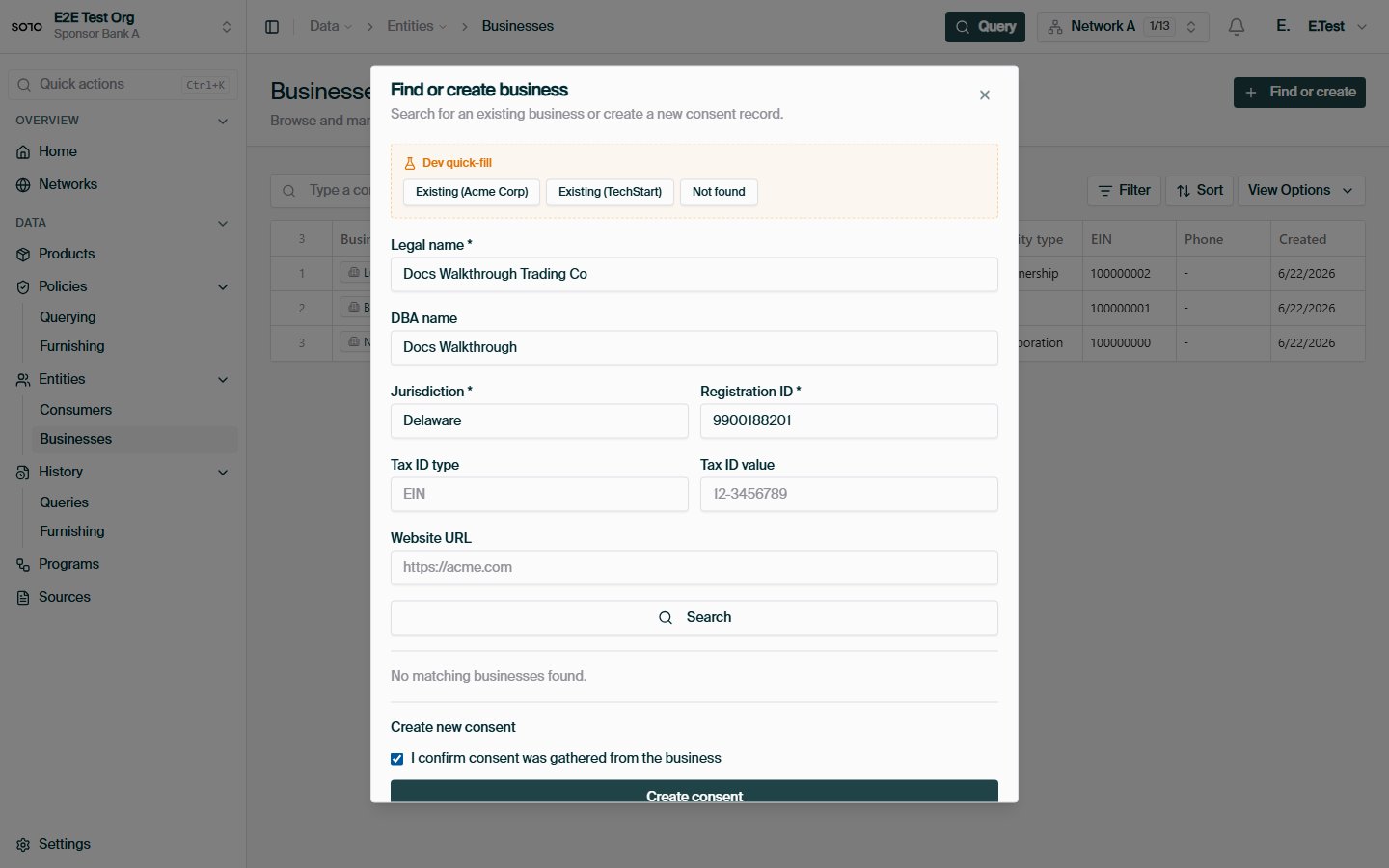Click the Products box icon
Viewport: 1389px width, 868px height.
point(23,255)
